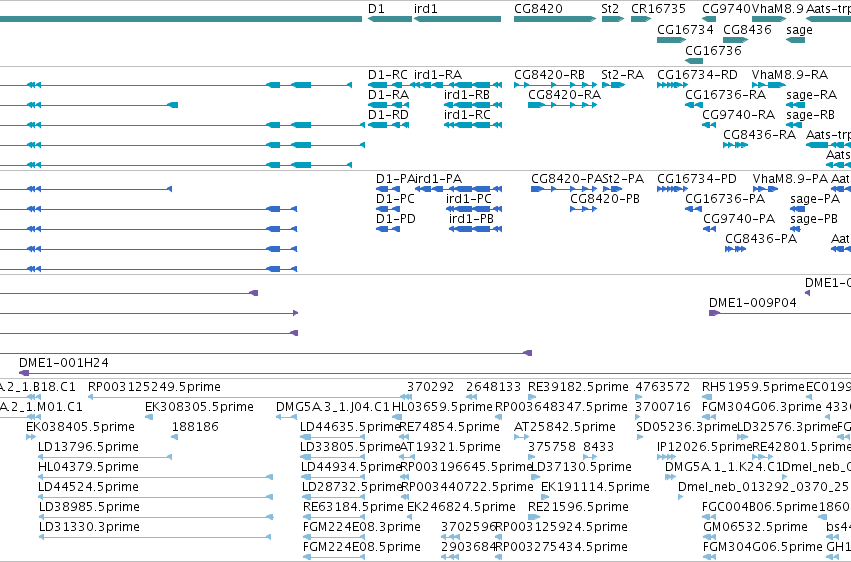
Task: Select the CG16734 gene bar
Action: tap(671, 40)
